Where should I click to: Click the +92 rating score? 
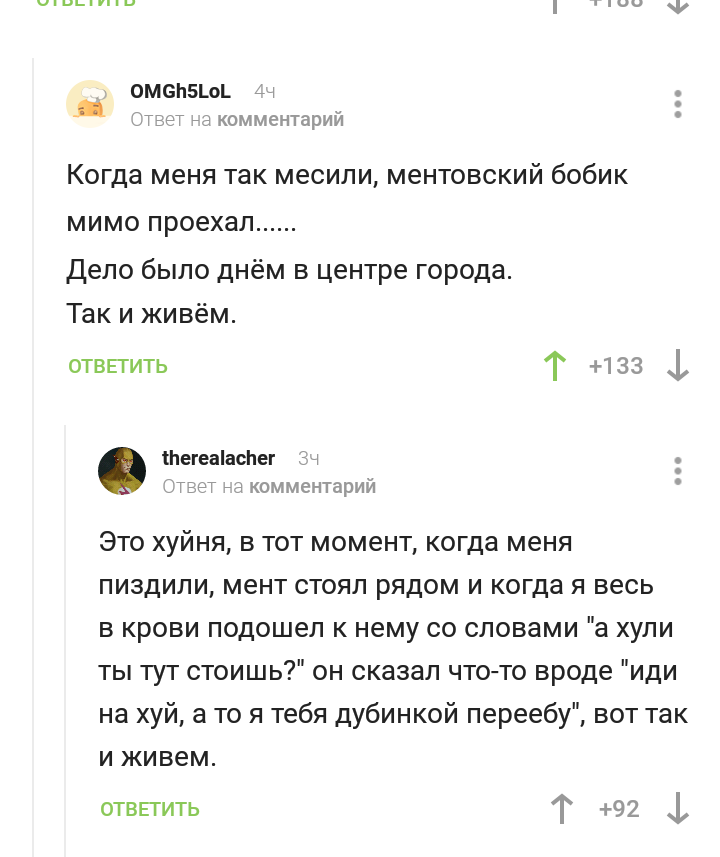[x=619, y=808]
